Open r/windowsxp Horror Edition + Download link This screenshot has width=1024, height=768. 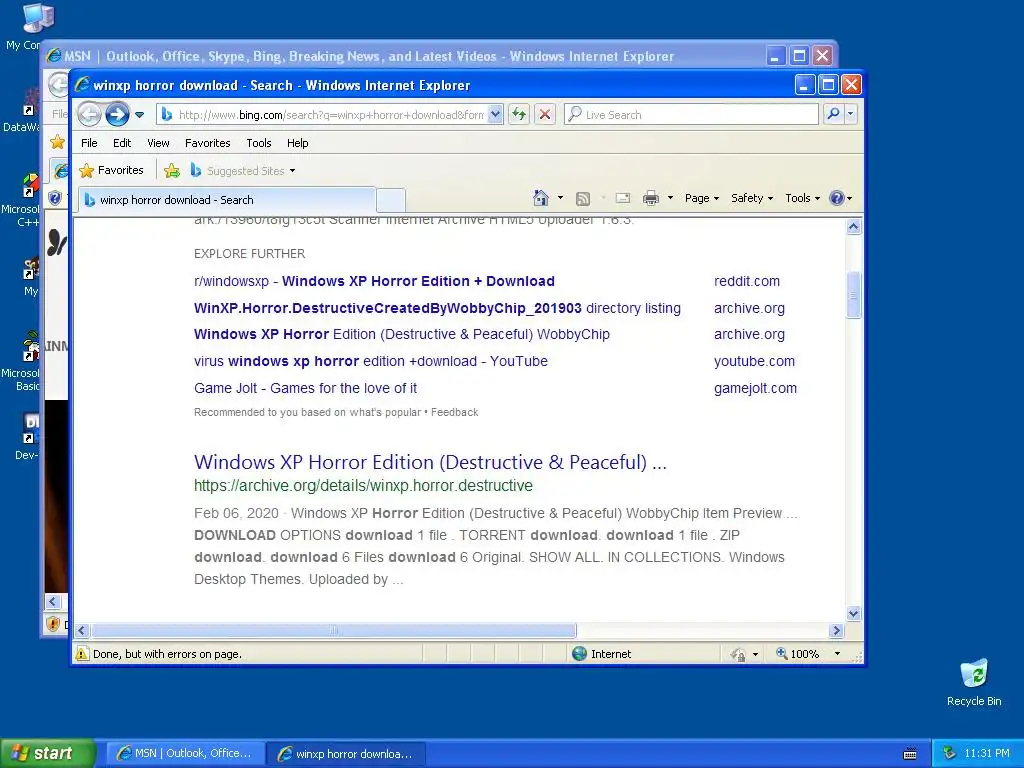pos(374,281)
